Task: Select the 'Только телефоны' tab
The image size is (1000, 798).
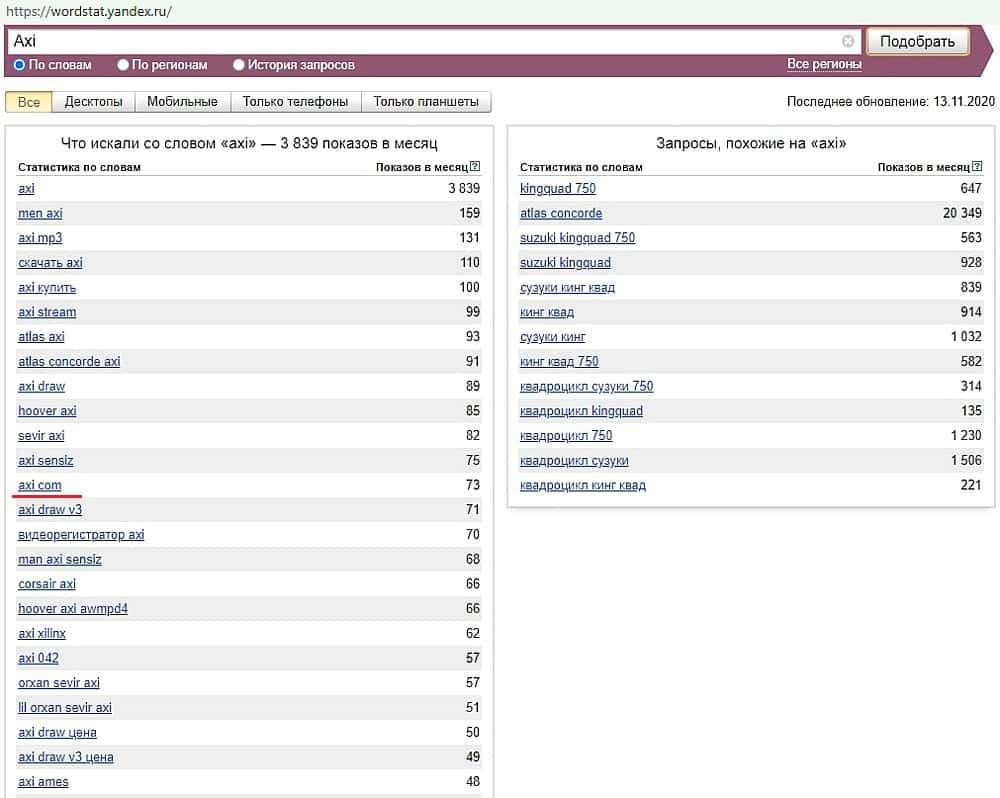Action: point(295,102)
